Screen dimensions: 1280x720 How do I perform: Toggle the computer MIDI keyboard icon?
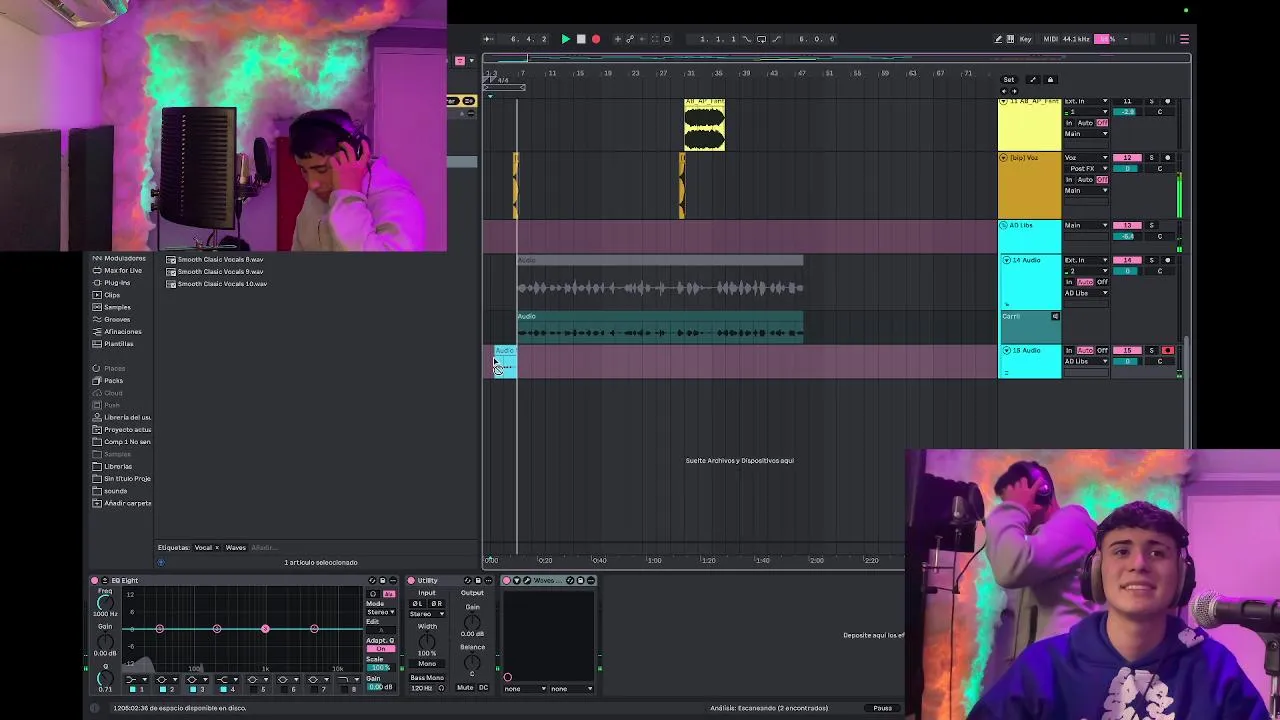[x=1011, y=39]
